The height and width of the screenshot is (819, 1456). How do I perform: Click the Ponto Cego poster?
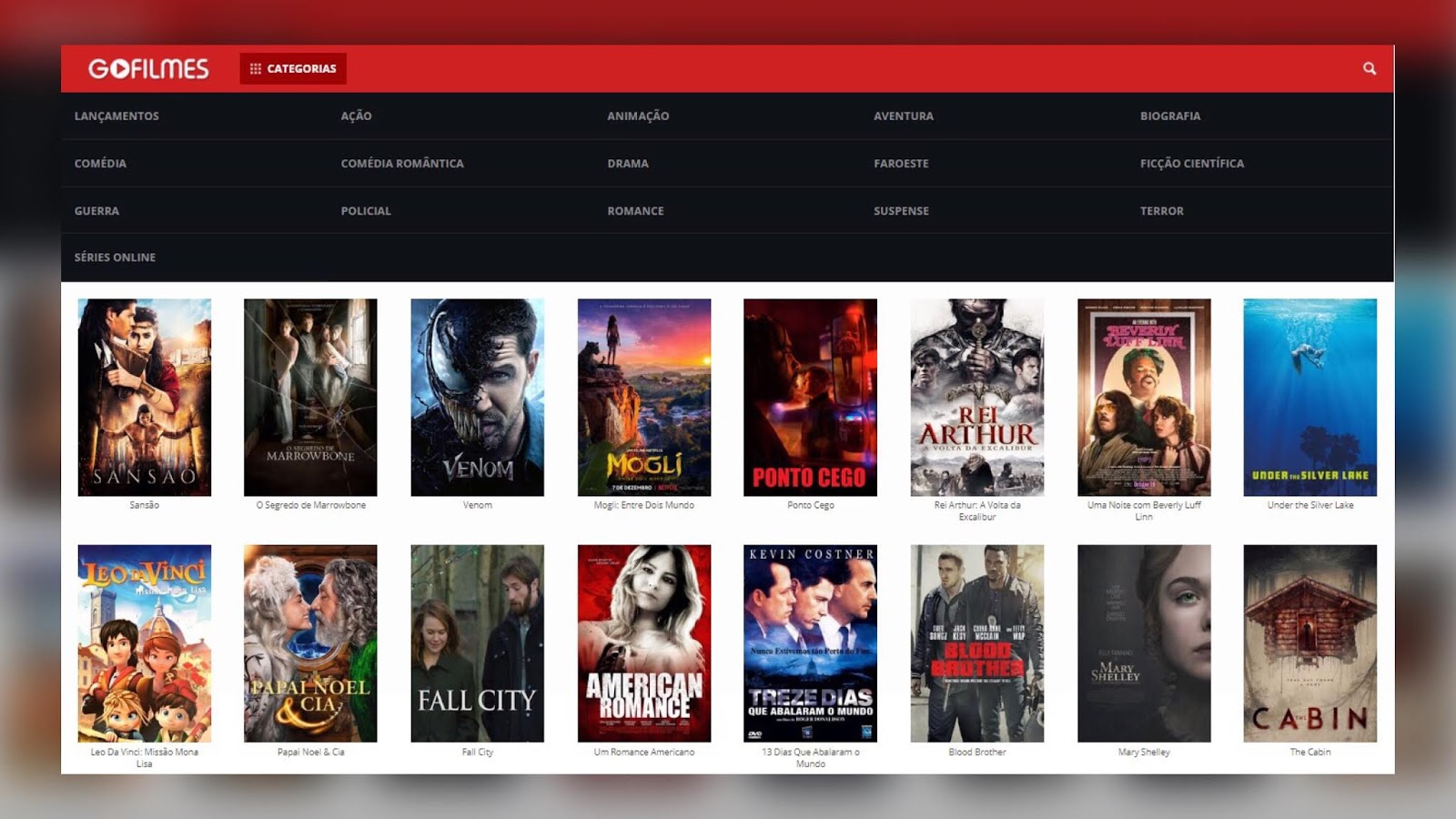[x=810, y=398]
